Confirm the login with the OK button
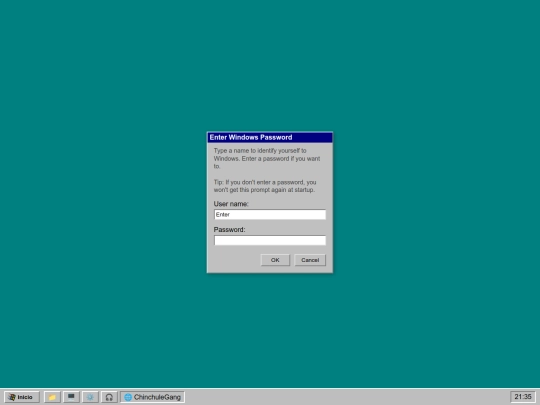Image resolution: width=540 pixels, height=405 pixels. [275, 260]
